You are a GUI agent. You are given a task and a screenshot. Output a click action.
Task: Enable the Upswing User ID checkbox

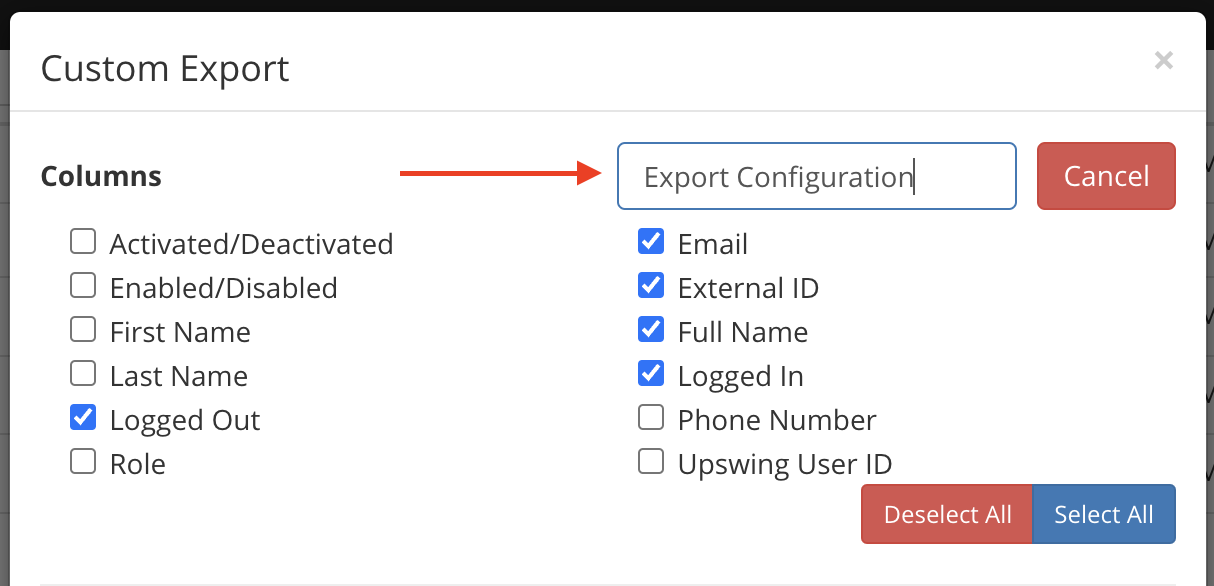click(x=651, y=461)
